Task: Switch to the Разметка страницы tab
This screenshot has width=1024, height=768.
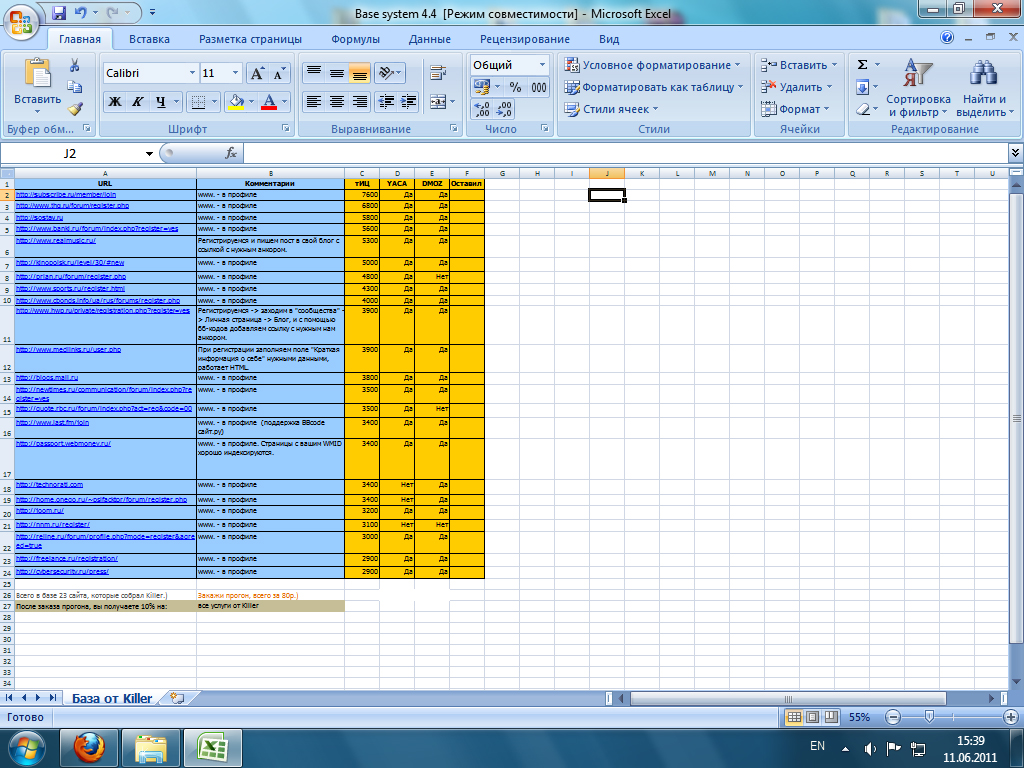Action: coord(250,39)
